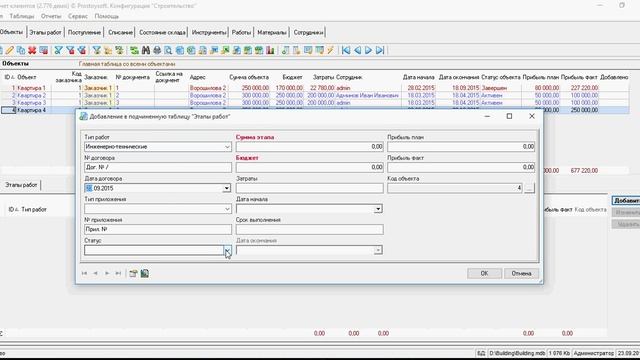Viewport: 640px width, 360px height.
Task: Switch to the Списание tab
Action: pyautogui.click(x=120, y=32)
